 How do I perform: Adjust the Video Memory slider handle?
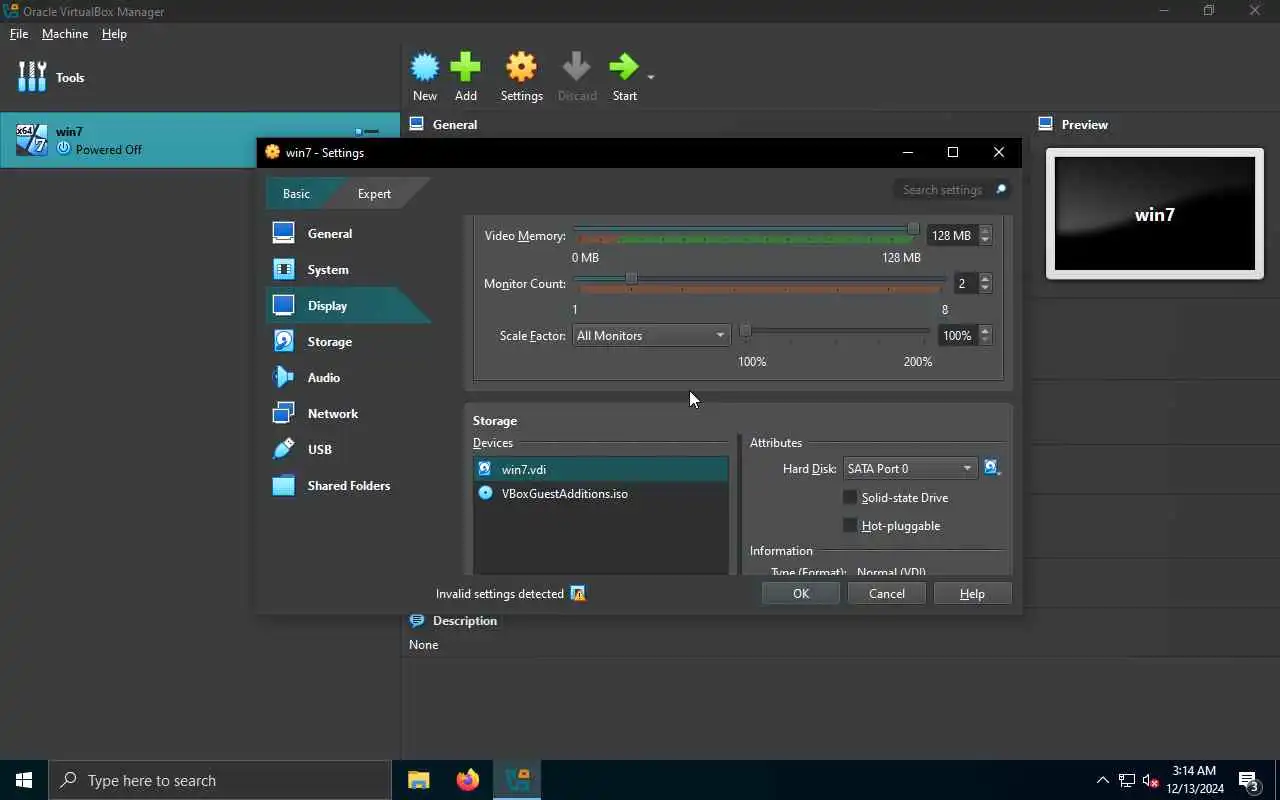(913, 229)
